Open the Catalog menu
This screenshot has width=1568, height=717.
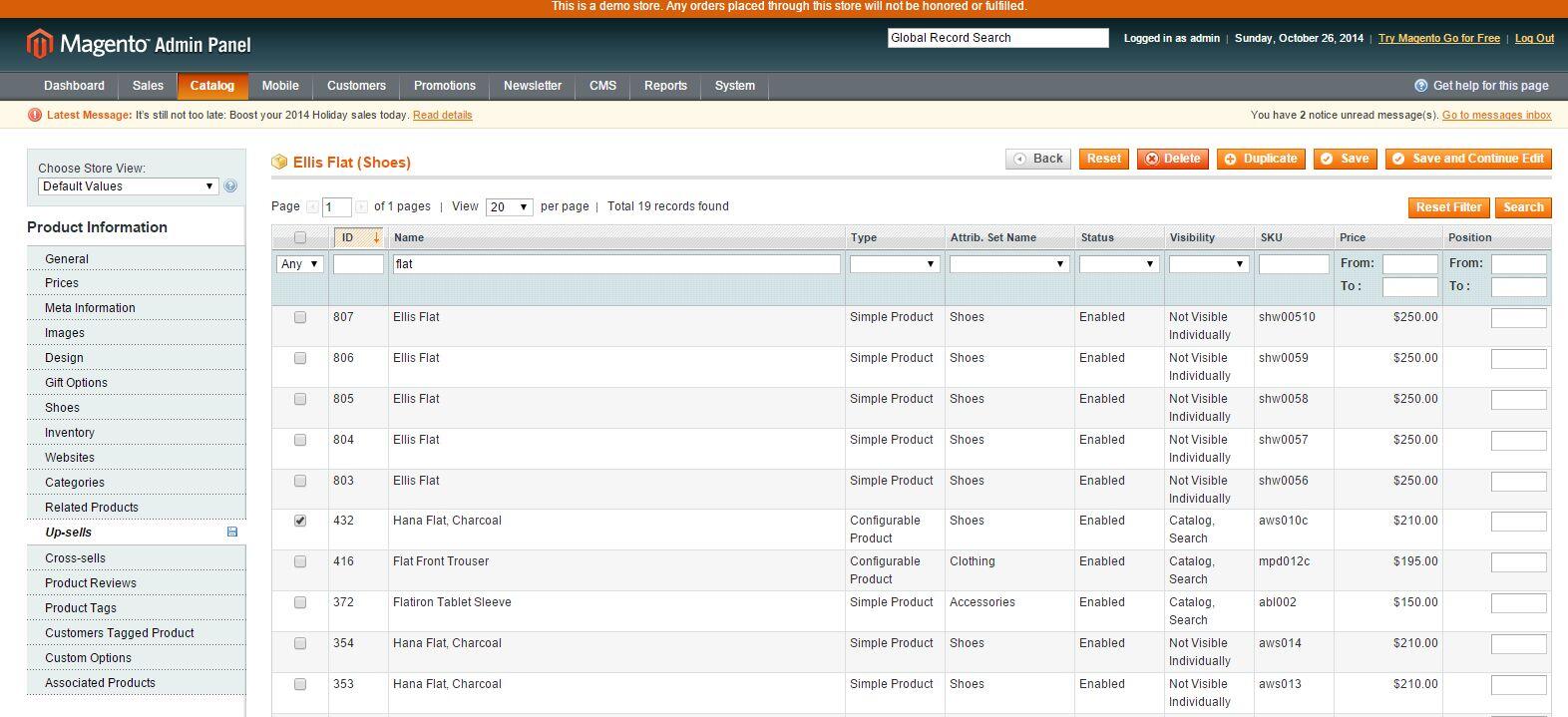[x=212, y=86]
